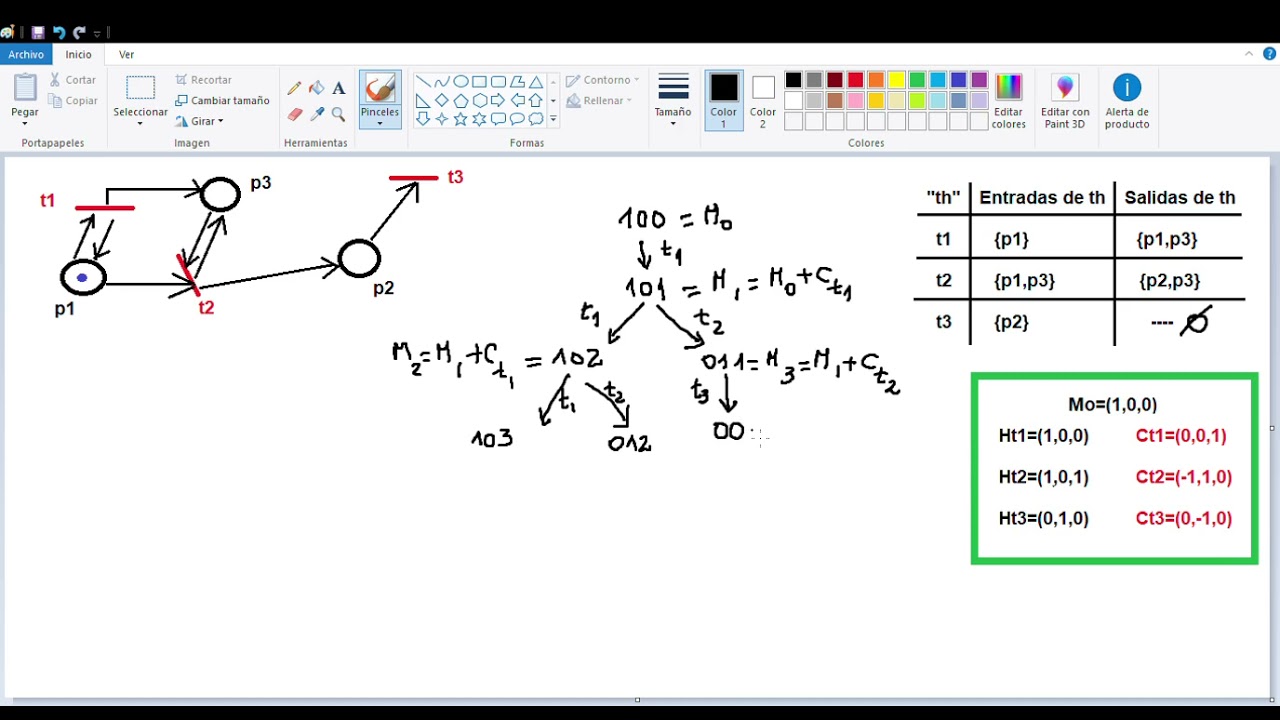Choose the six-point star shape
This screenshot has height=720, width=1280.
point(480,119)
